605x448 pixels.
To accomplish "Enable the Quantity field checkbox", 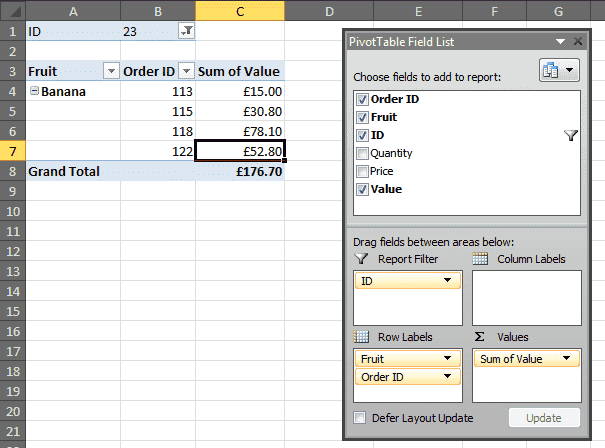I will [x=361, y=154].
